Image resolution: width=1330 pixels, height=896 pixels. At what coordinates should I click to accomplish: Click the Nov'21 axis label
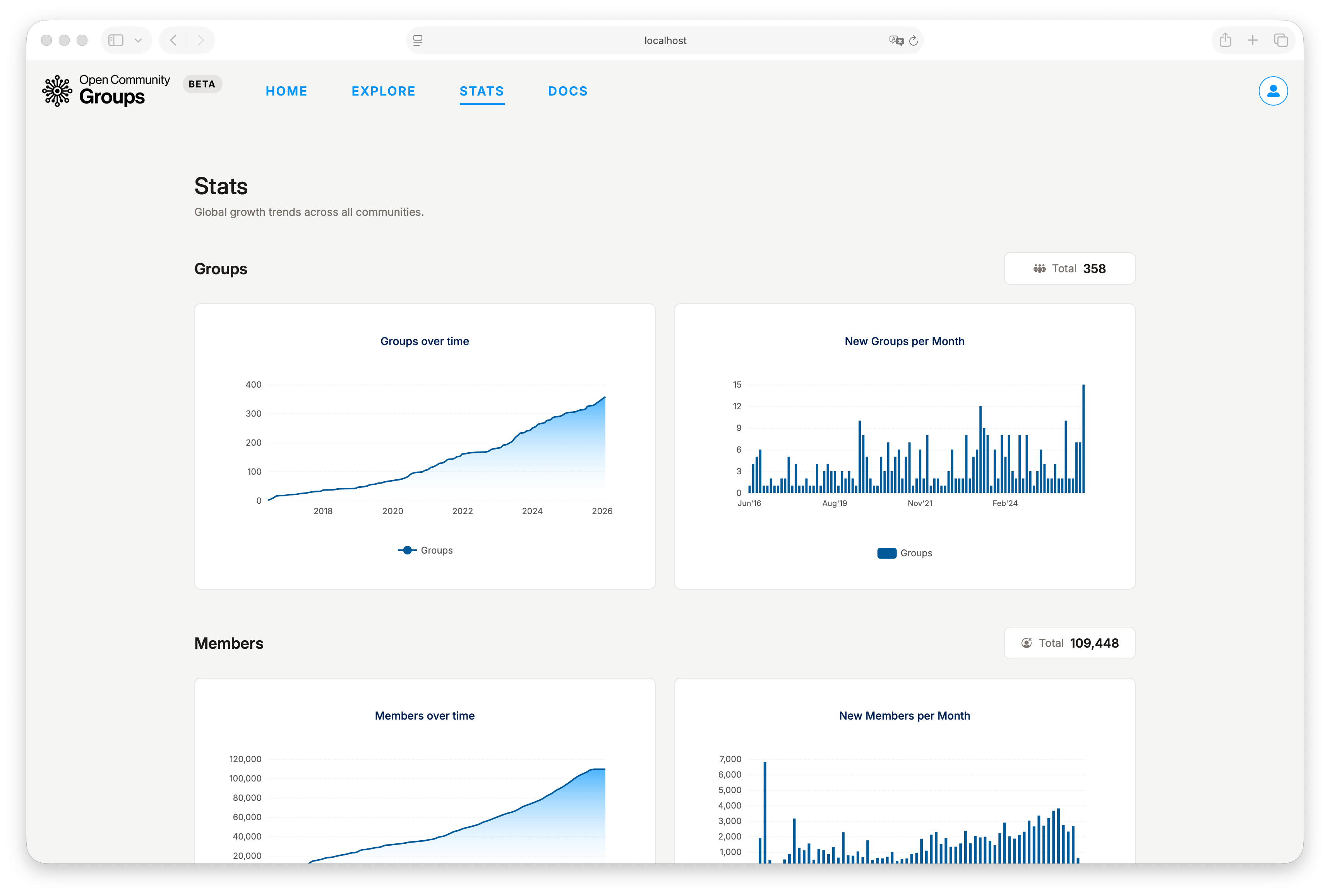click(x=920, y=503)
